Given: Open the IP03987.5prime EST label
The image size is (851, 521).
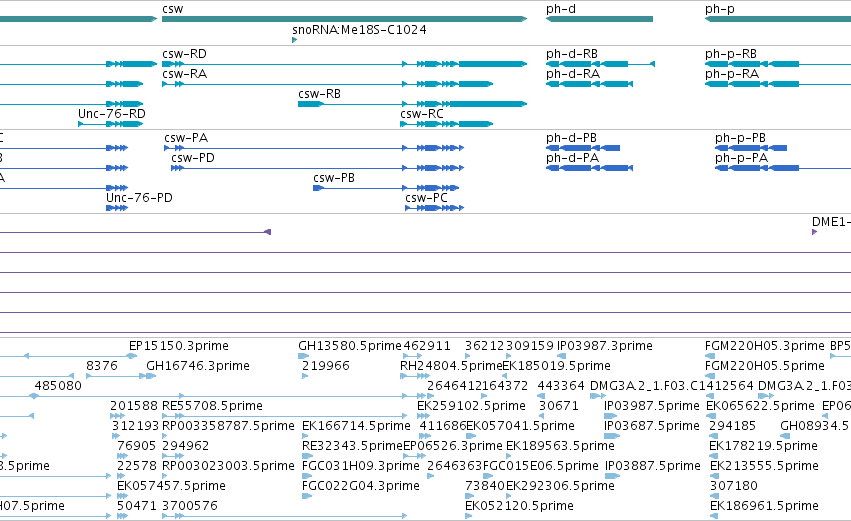Looking at the screenshot, I should [x=652, y=406].
